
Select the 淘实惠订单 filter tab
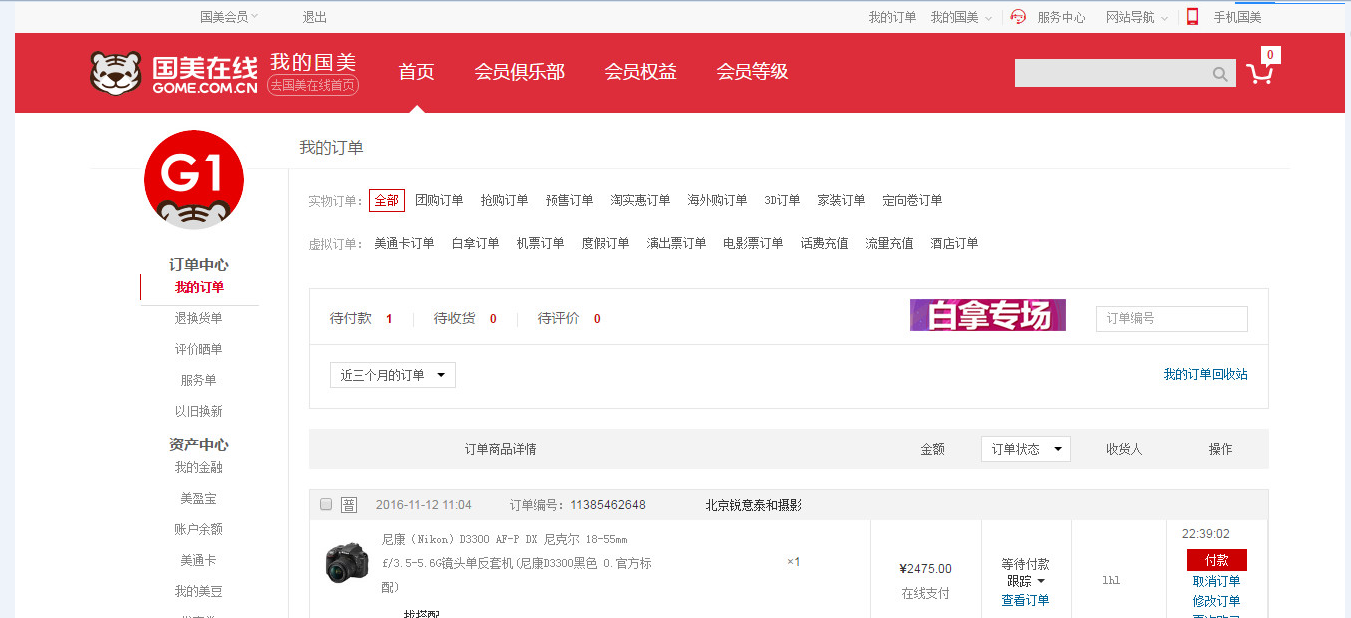point(641,200)
